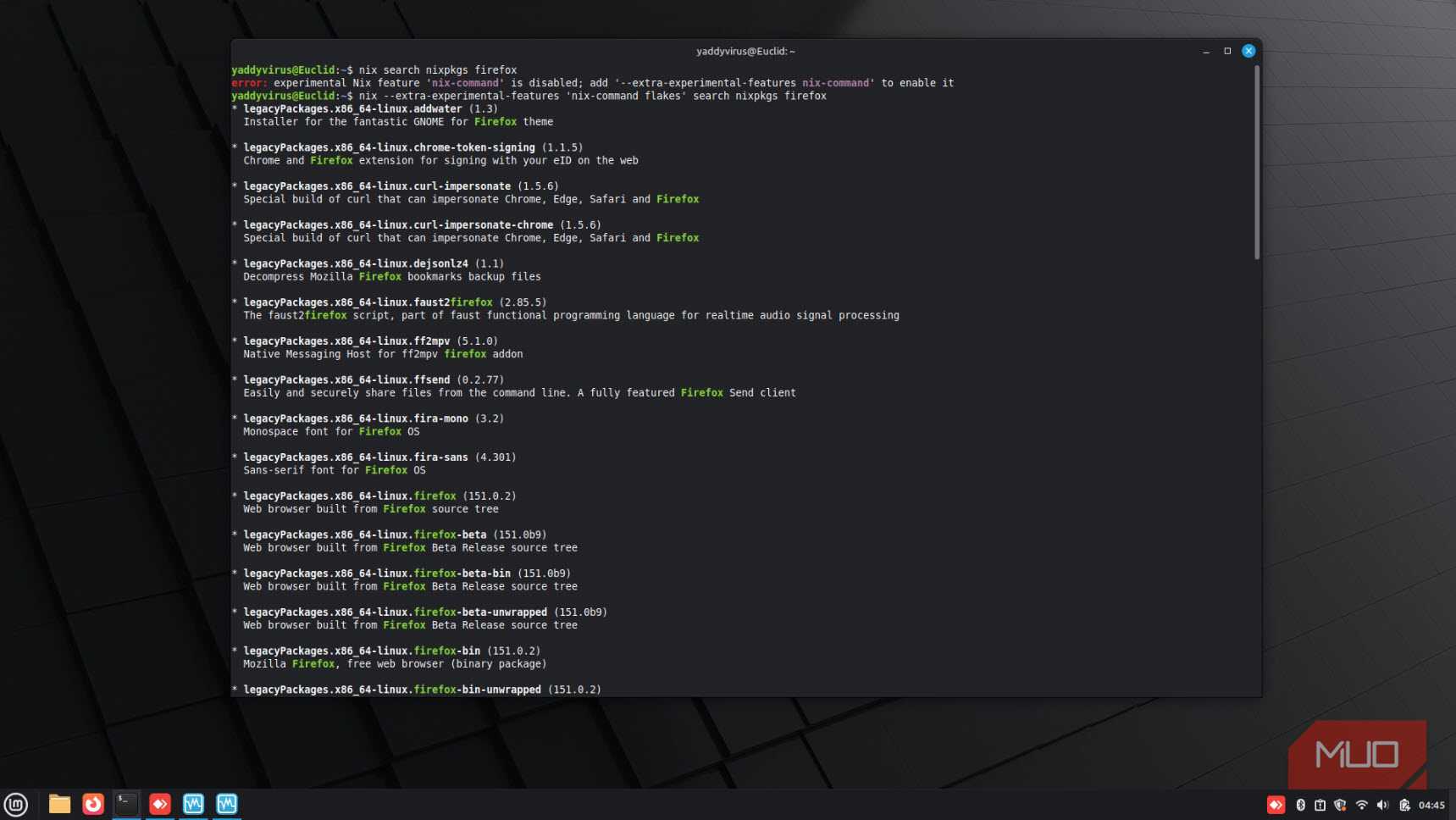Select the terminal icon in taskbar
This screenshot has height=820, width=1456.
pos(126,804)
